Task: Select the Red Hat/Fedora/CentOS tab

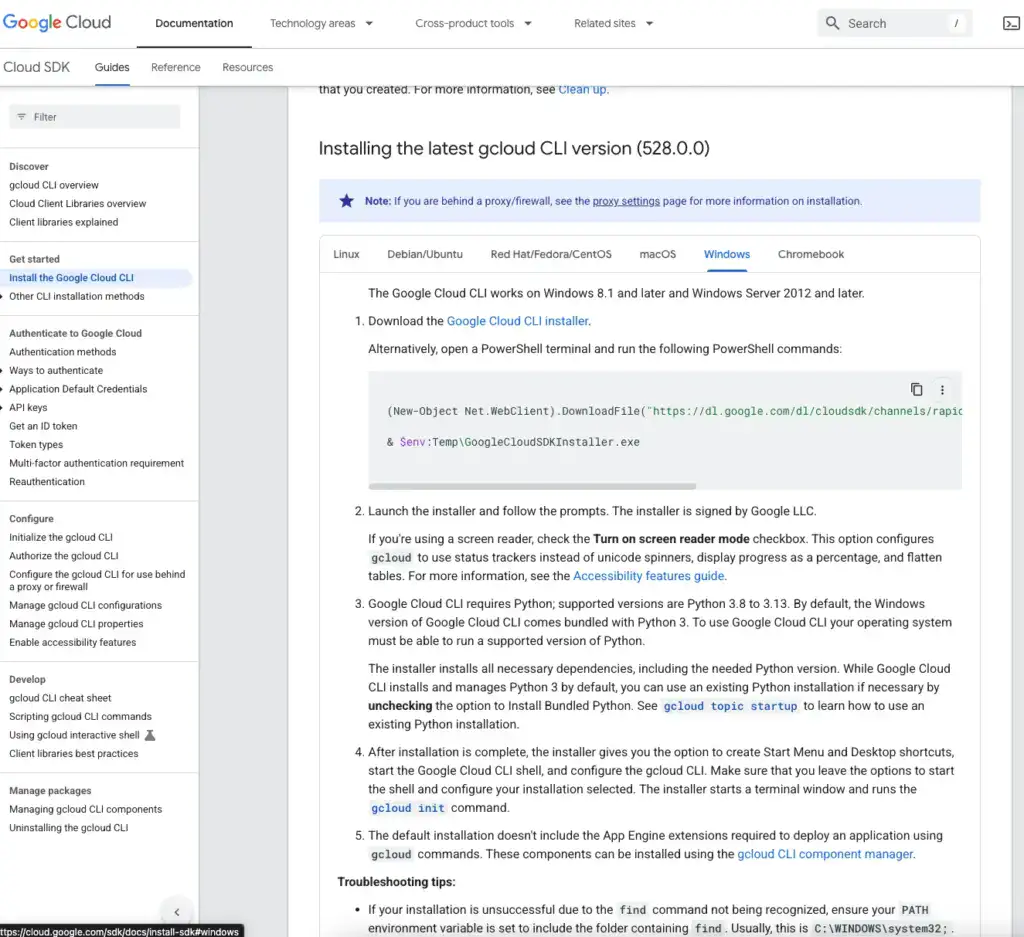Action: [x=551, y=254]
